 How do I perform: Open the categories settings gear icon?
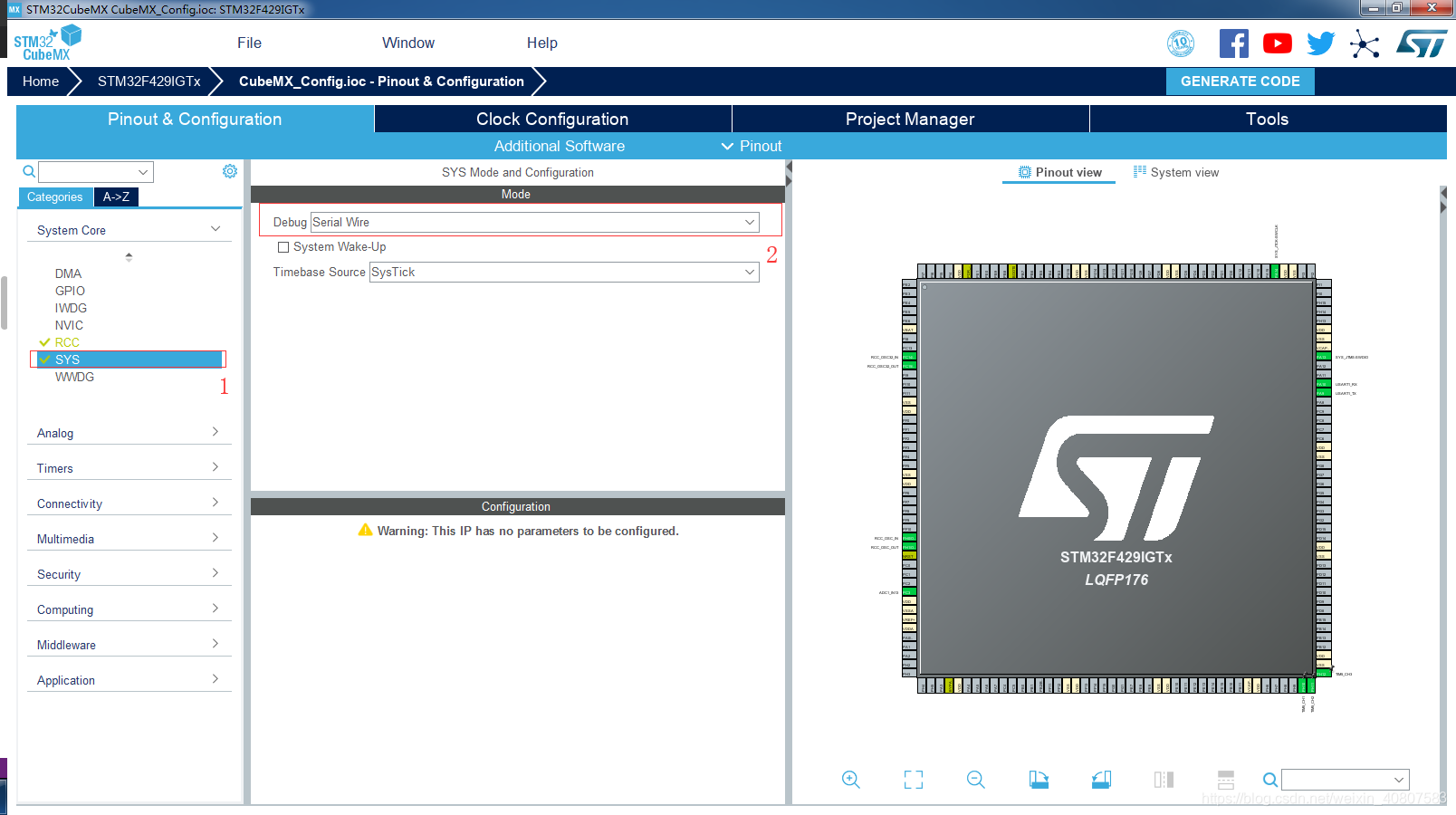230,171
